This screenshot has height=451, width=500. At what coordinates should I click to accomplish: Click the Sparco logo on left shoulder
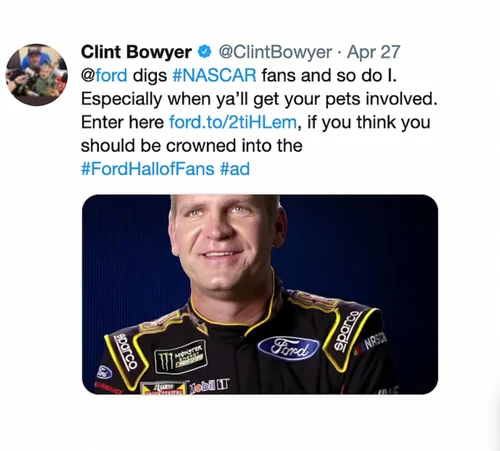pos(126,352)
